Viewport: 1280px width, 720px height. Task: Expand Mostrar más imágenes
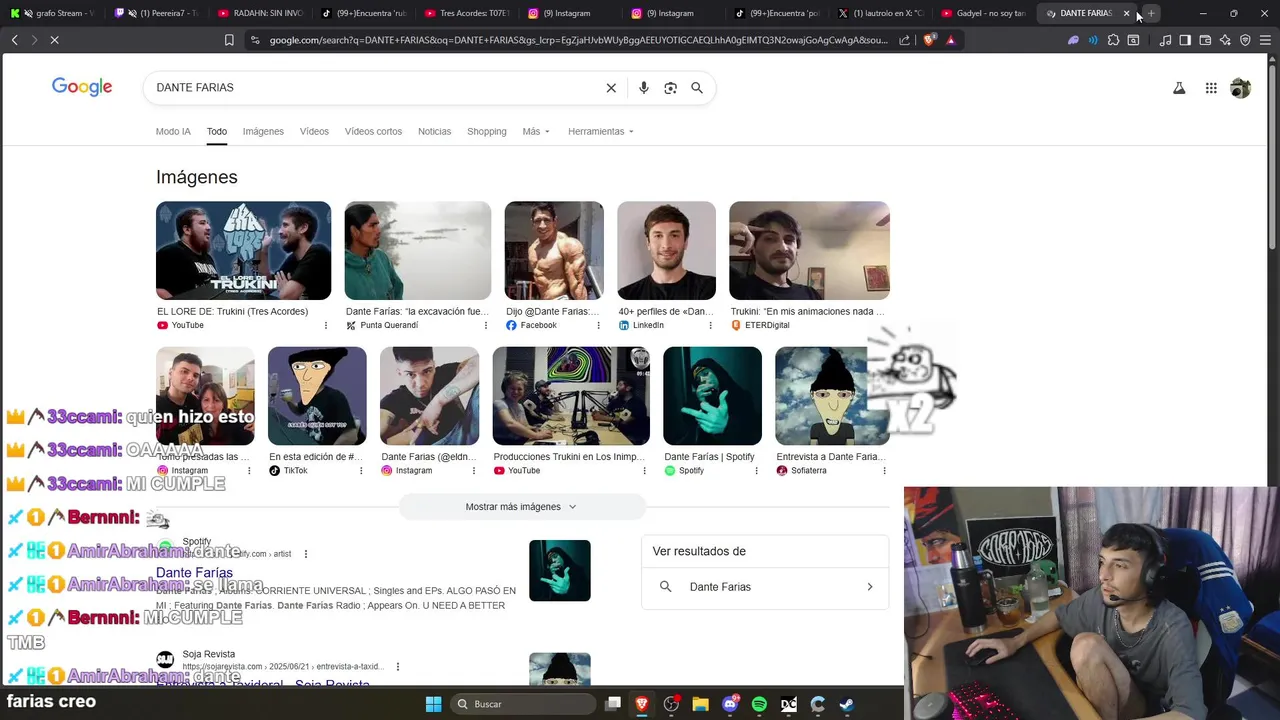(x=521, y=507)
